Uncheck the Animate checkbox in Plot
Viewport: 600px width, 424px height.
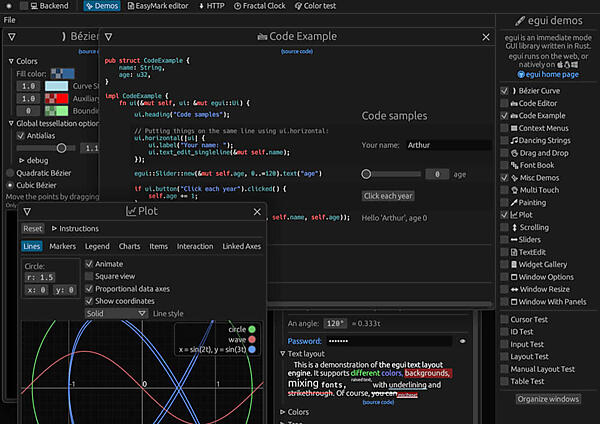tap(88, 264)
